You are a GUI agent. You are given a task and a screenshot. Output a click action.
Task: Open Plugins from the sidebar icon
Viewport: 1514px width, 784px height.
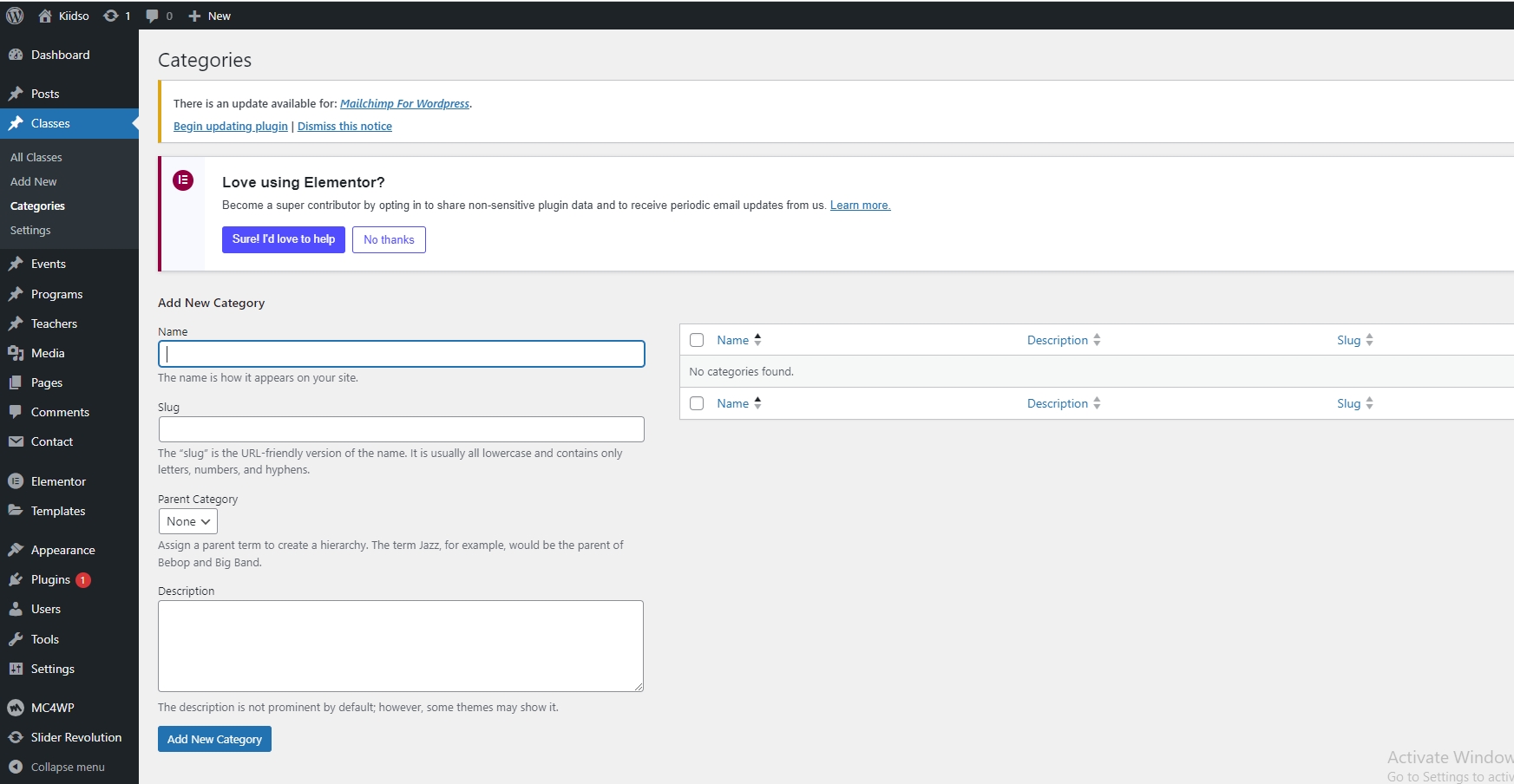(16, 579)
